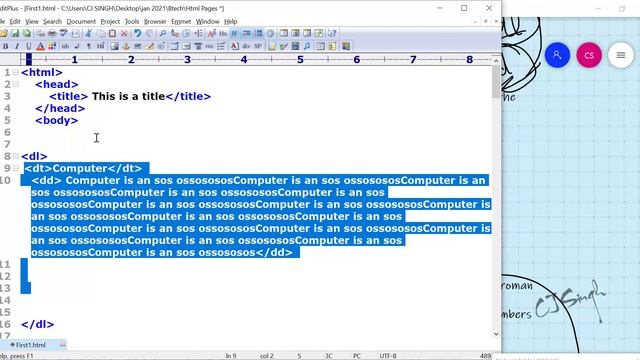Click blue person button in whiteboard window

click(x=557, y=55)
